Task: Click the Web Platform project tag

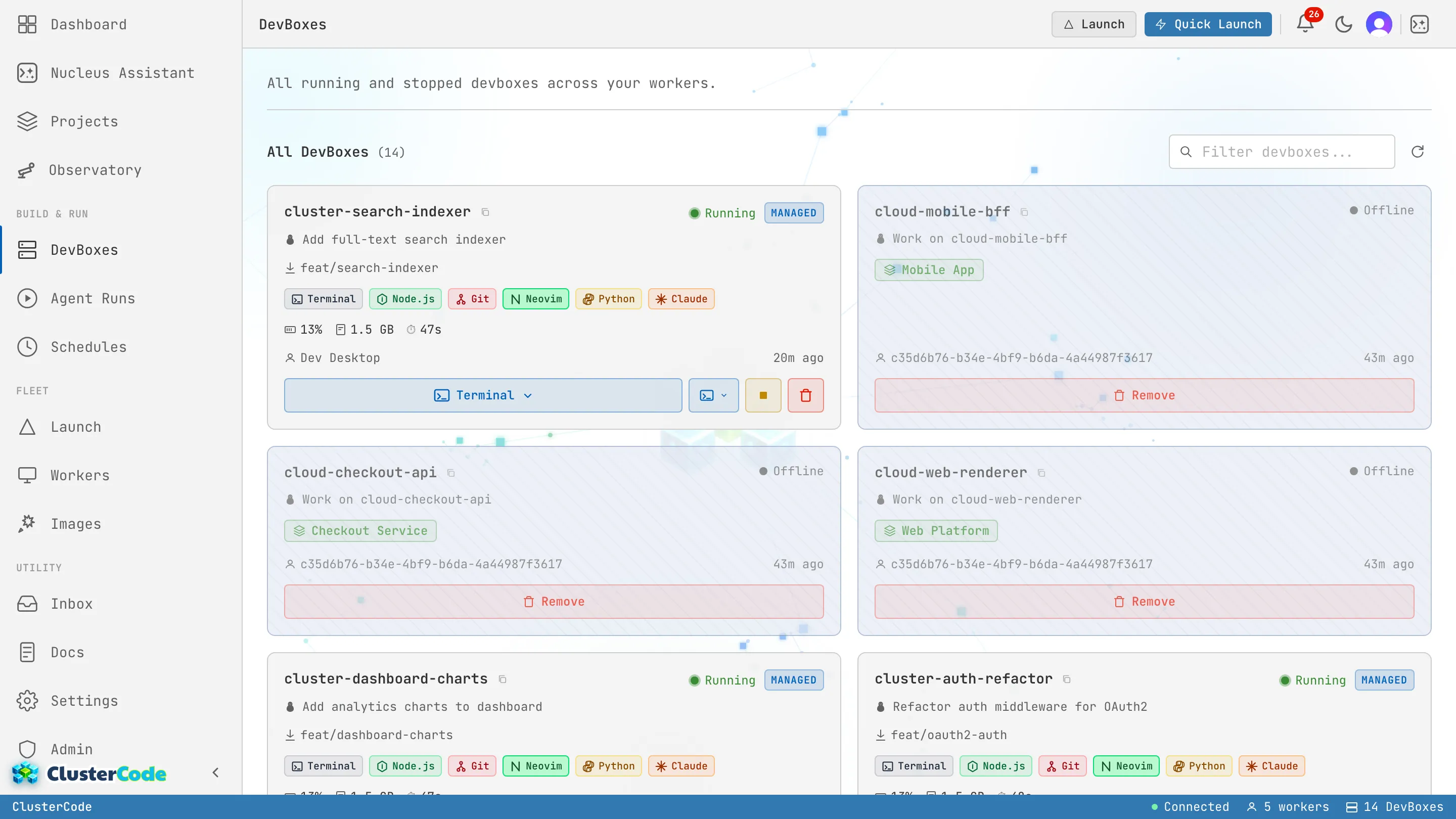Action: click(936, 531)
